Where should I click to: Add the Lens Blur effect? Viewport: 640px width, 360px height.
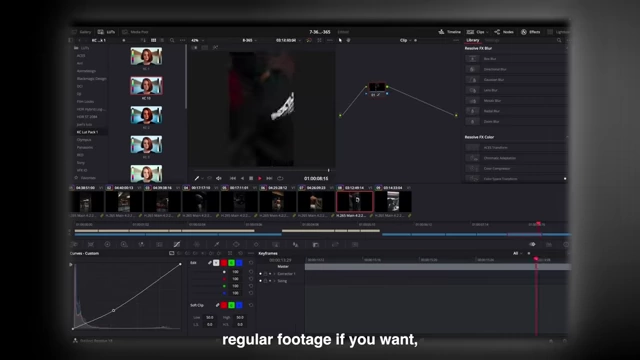[x=515, y=90]
